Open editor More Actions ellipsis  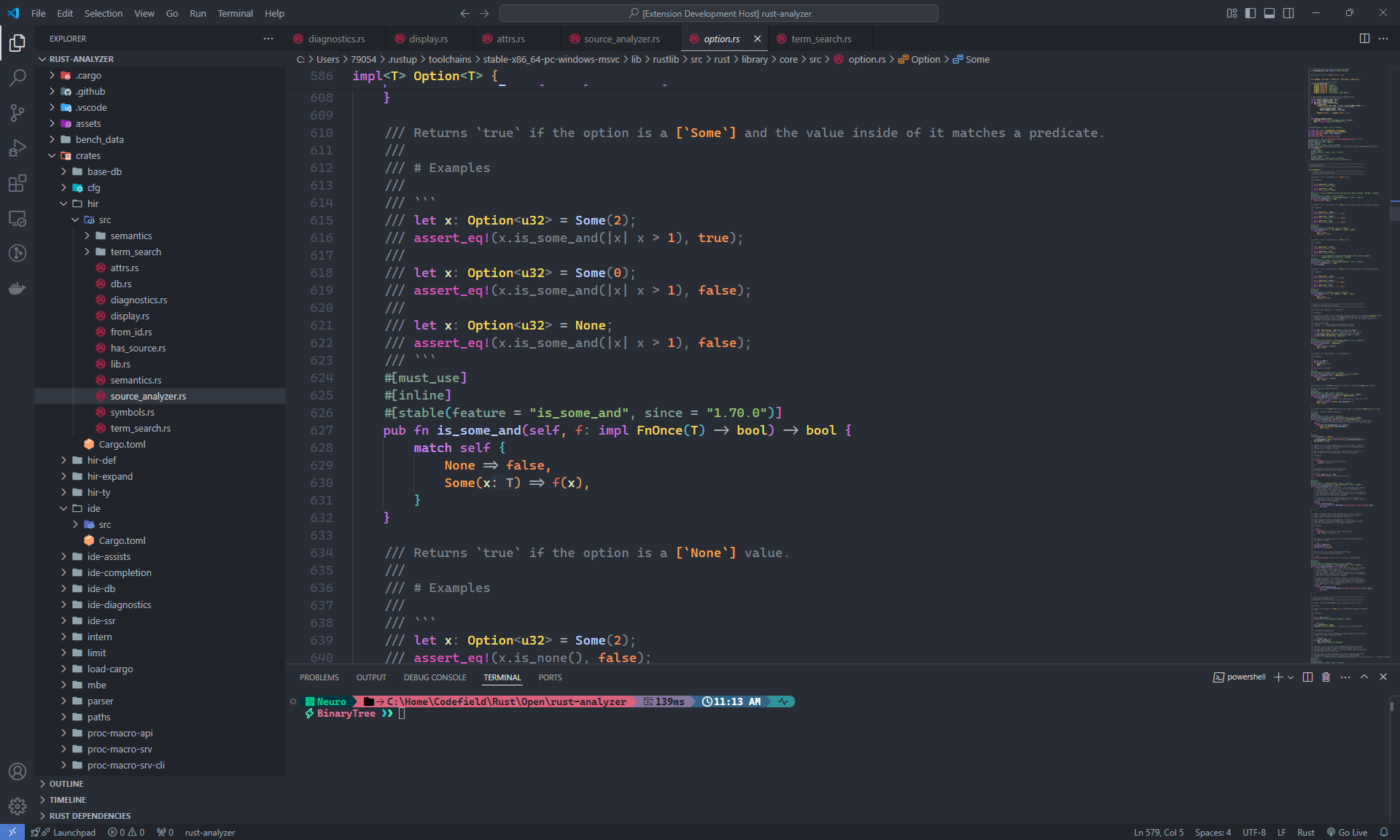click(1383, 39)
